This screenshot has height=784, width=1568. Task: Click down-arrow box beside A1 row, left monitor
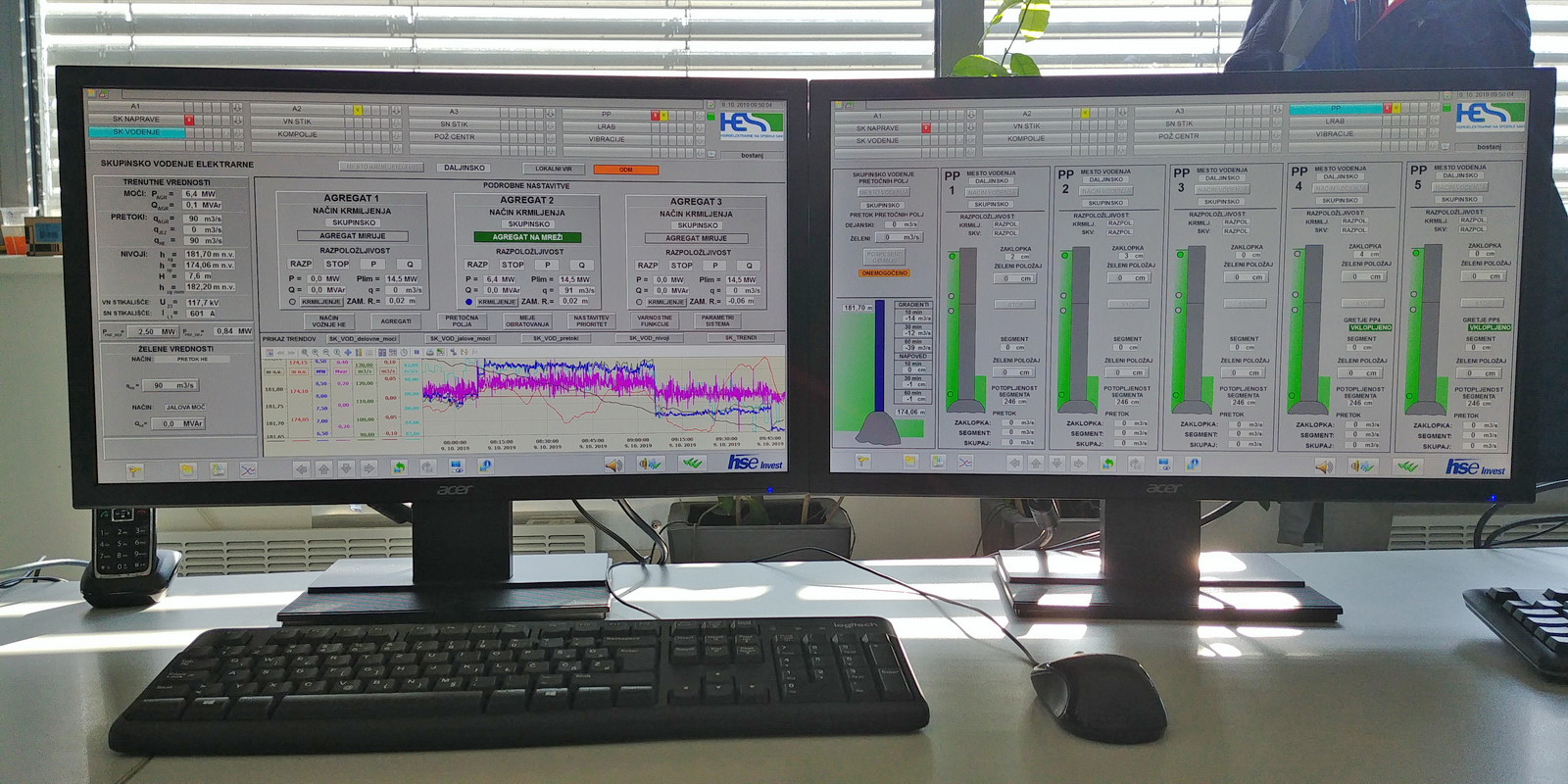[237, 107]
